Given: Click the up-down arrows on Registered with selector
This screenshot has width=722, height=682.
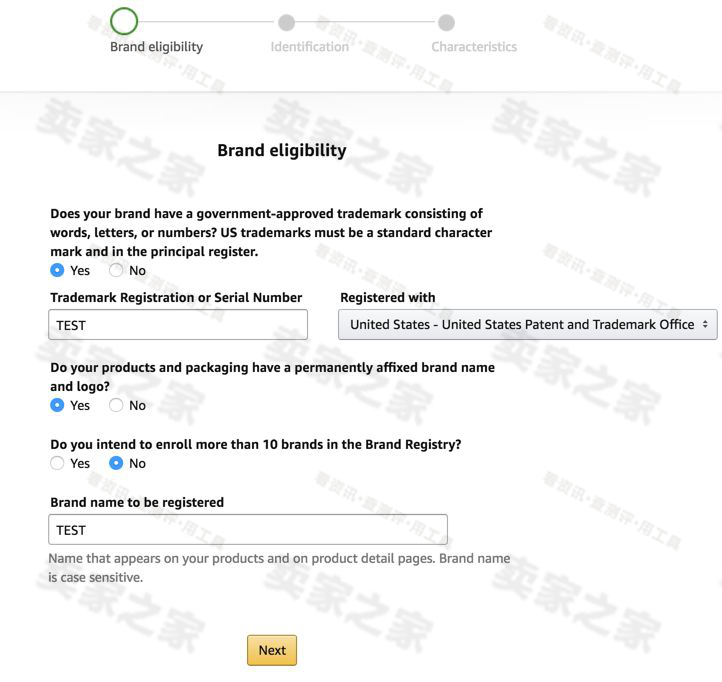Looking at the screenshot, I should pyautogui.click(x=705, y=325).
